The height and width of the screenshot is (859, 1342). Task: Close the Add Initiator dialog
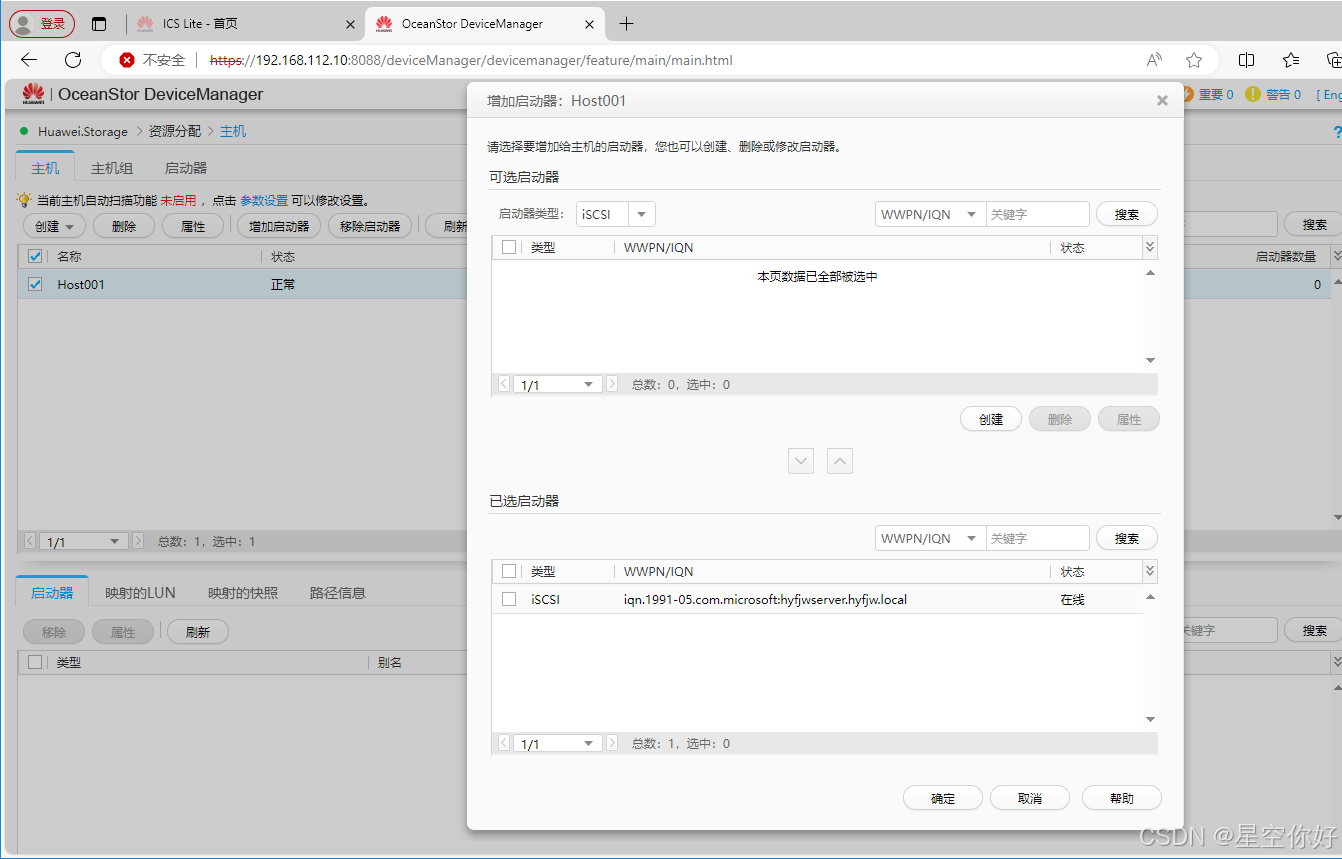[1162, 101]
